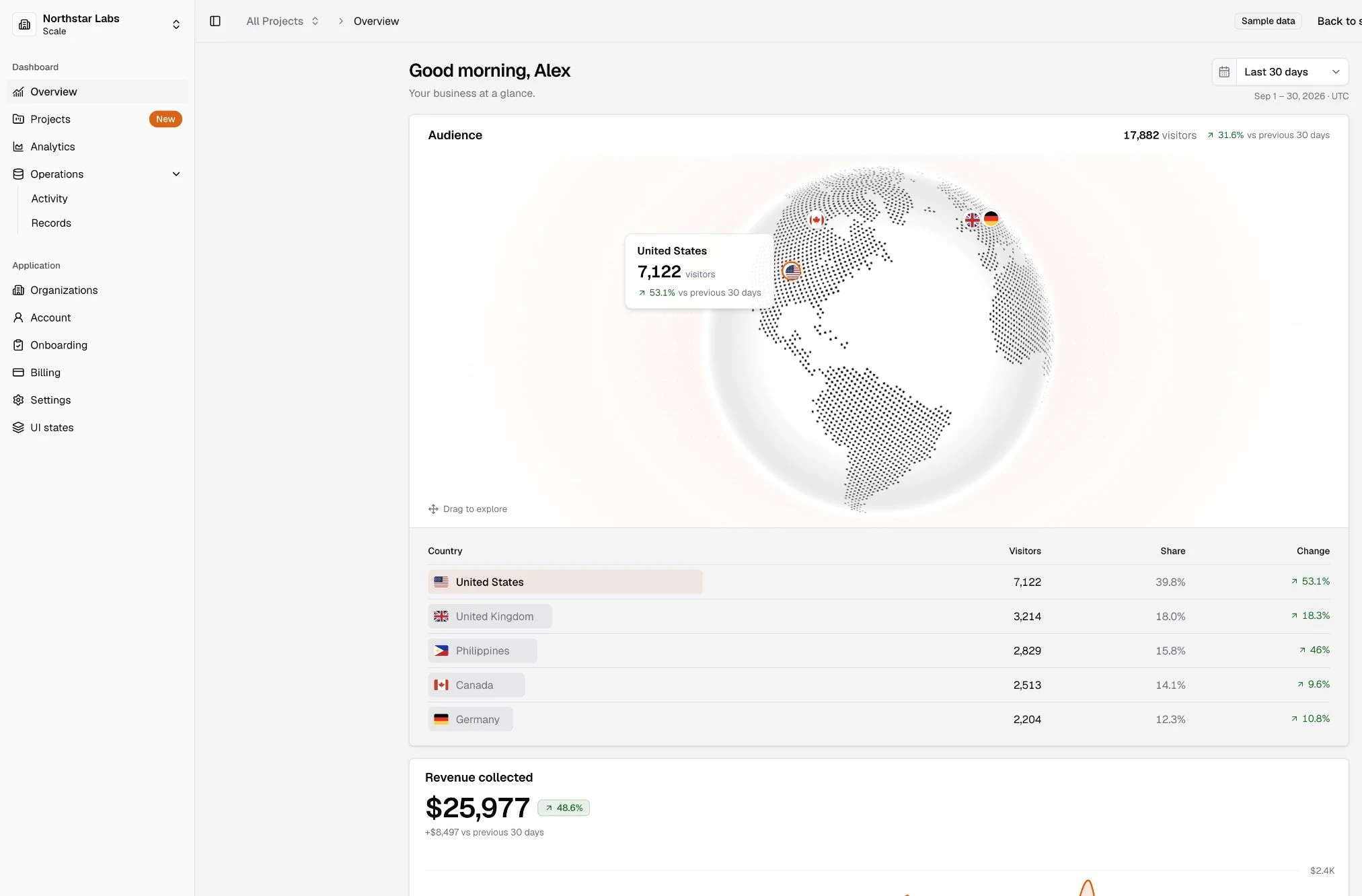The height and width of the screenshot is (896, 1362).
Task: Open All Projects breadcrumb dropdown
Action: click(x=282, y=22)
